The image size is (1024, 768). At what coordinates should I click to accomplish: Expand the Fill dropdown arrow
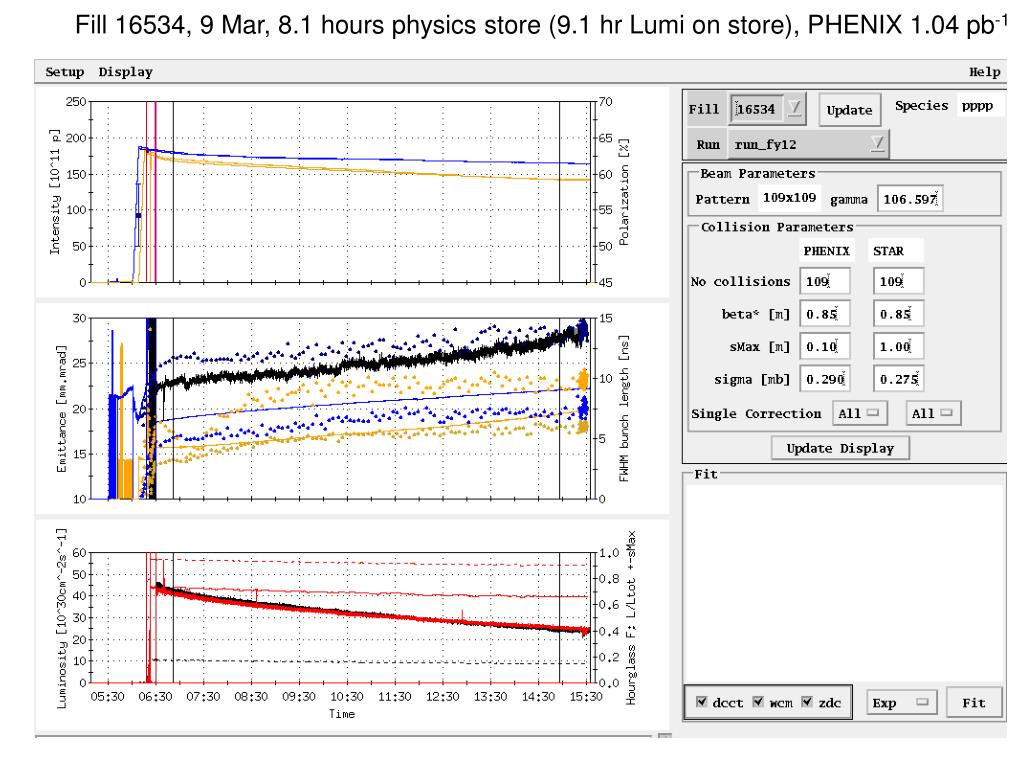coord(795,107)
